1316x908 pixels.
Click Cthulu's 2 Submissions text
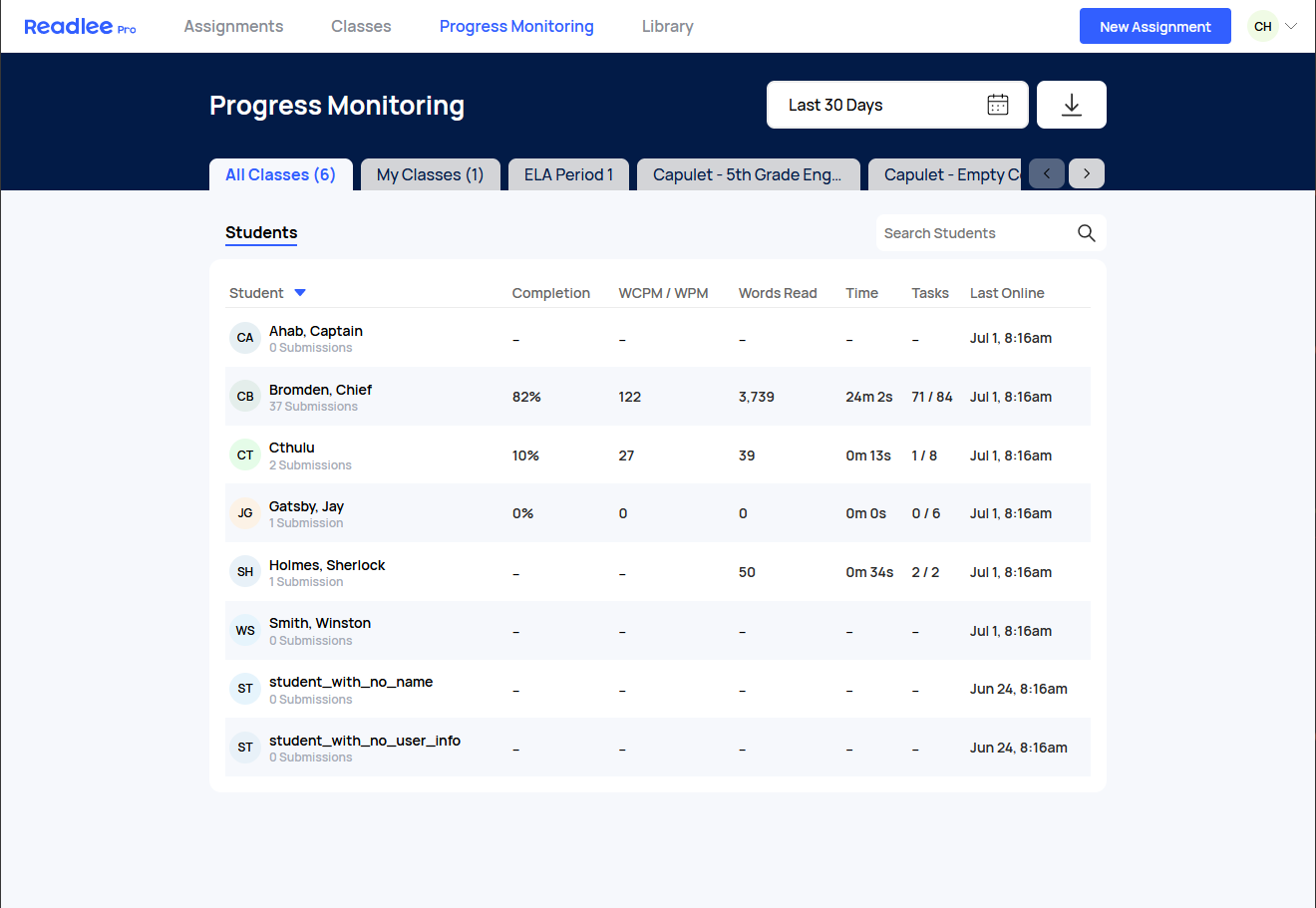point(310,465)
